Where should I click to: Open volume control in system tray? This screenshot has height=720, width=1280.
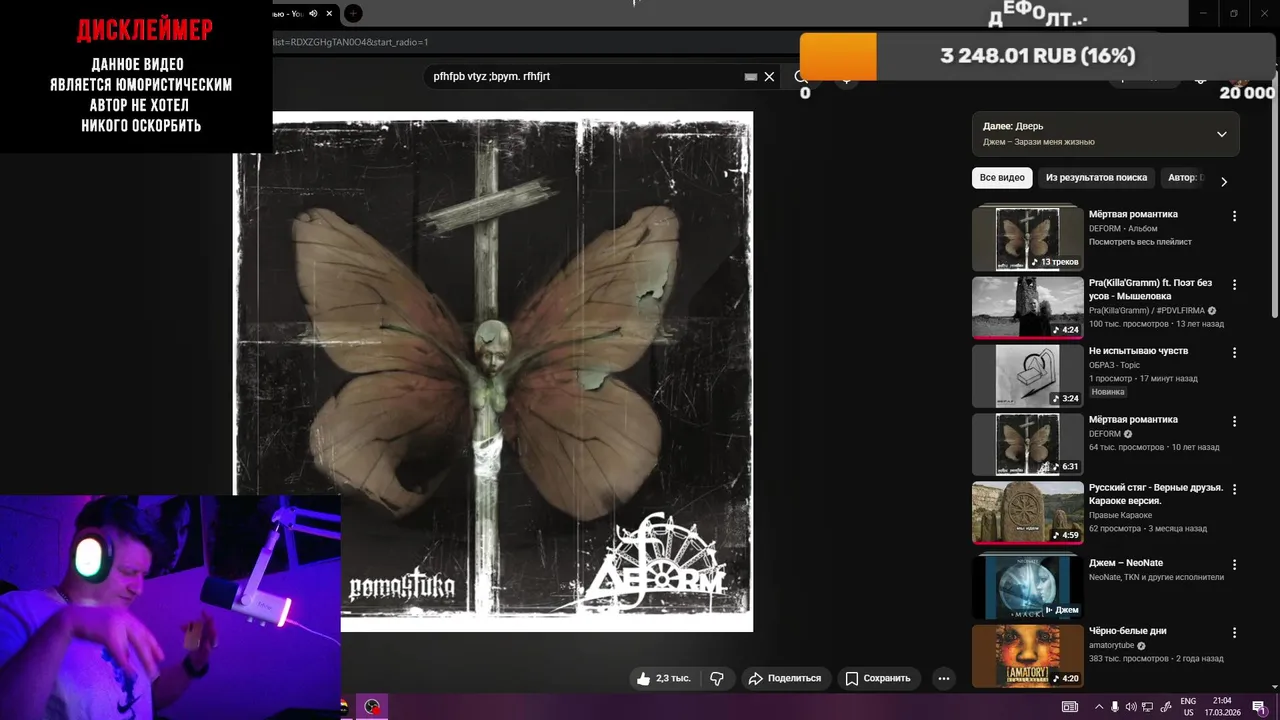pos(1132,707)
